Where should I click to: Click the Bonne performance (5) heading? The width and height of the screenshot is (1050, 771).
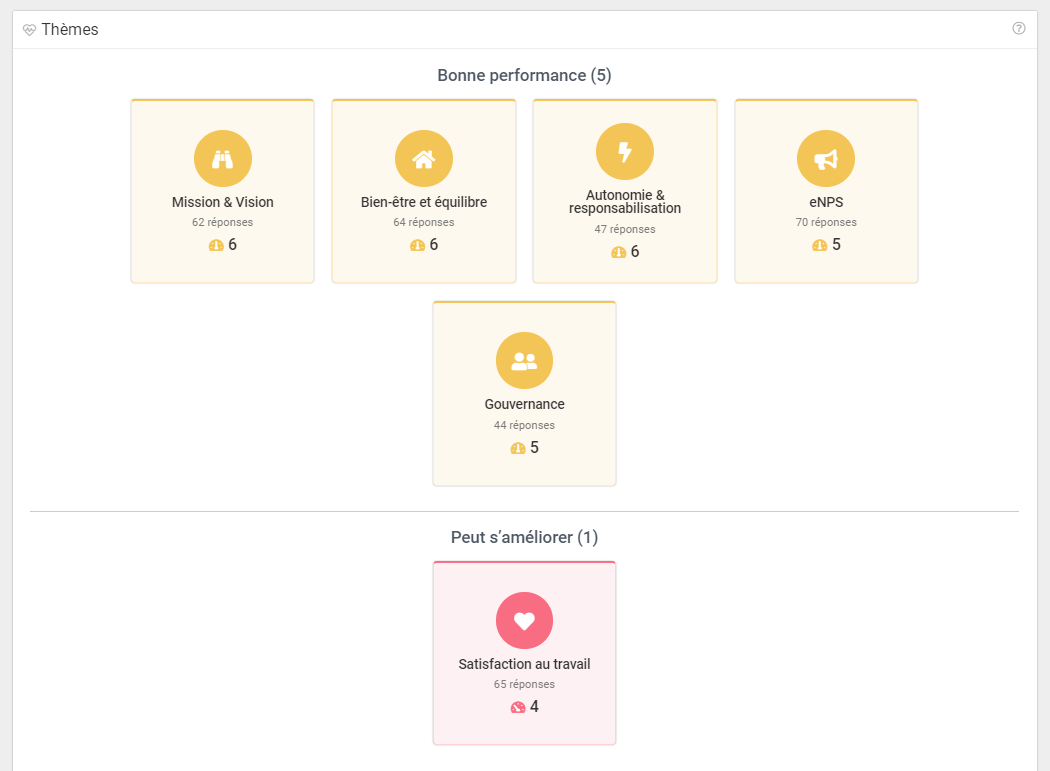(x=524, y=75)
